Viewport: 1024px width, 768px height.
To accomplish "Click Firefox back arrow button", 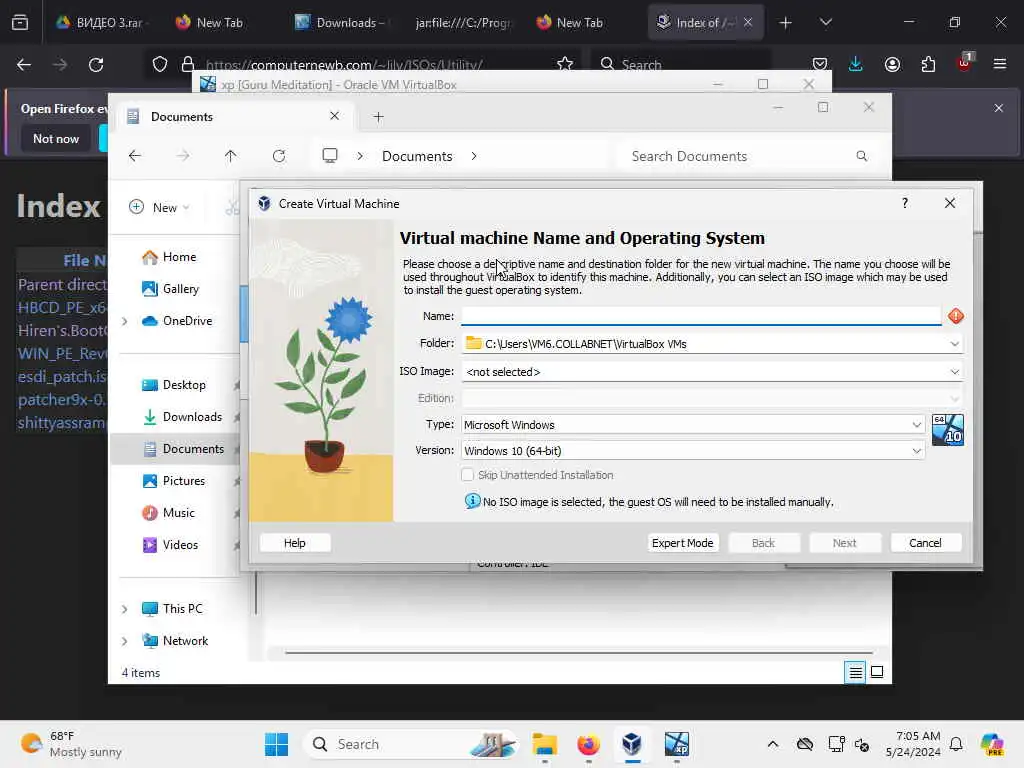I will pos(24,65).
